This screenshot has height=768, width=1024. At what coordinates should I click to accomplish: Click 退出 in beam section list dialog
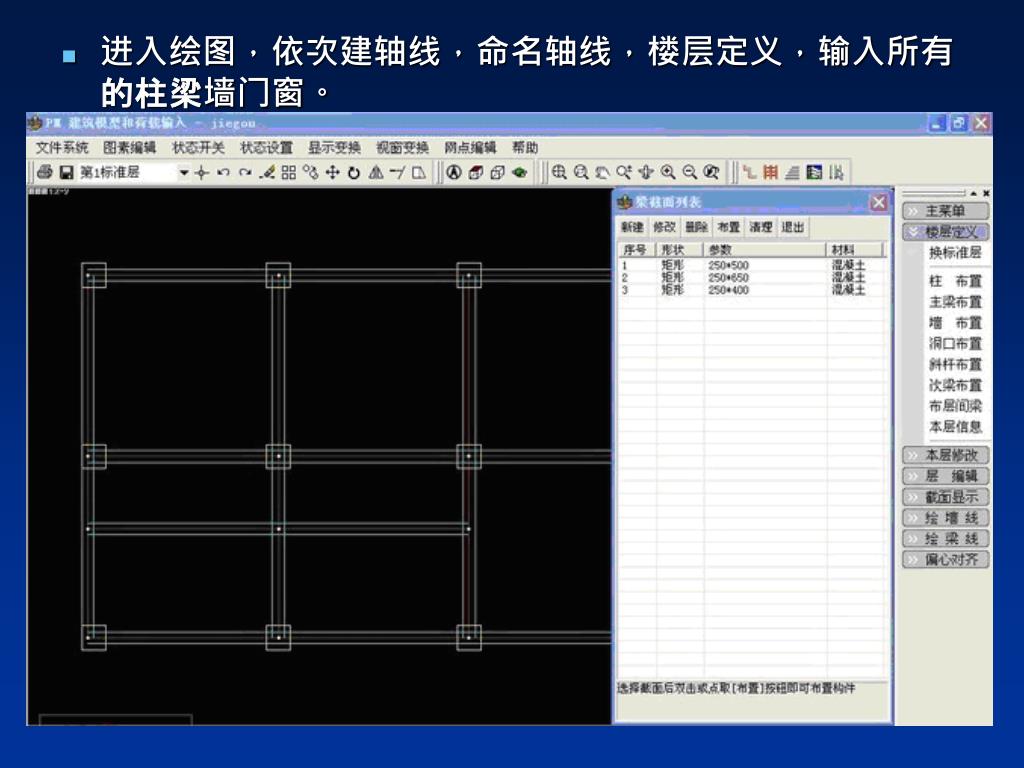(x=793, y=227)
